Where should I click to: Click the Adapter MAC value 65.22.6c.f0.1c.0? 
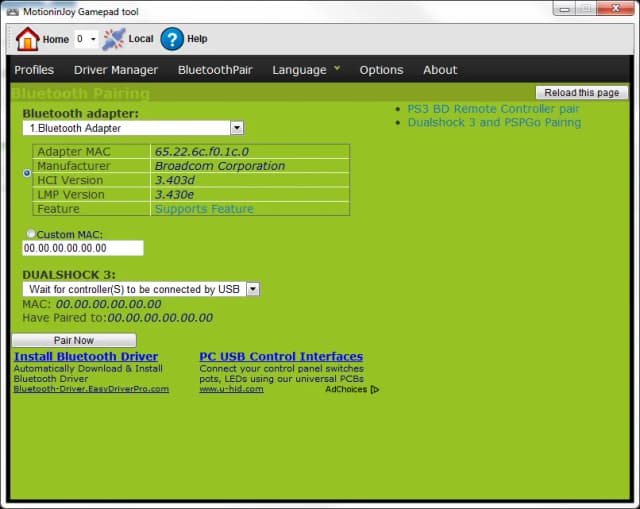(202, 151)
